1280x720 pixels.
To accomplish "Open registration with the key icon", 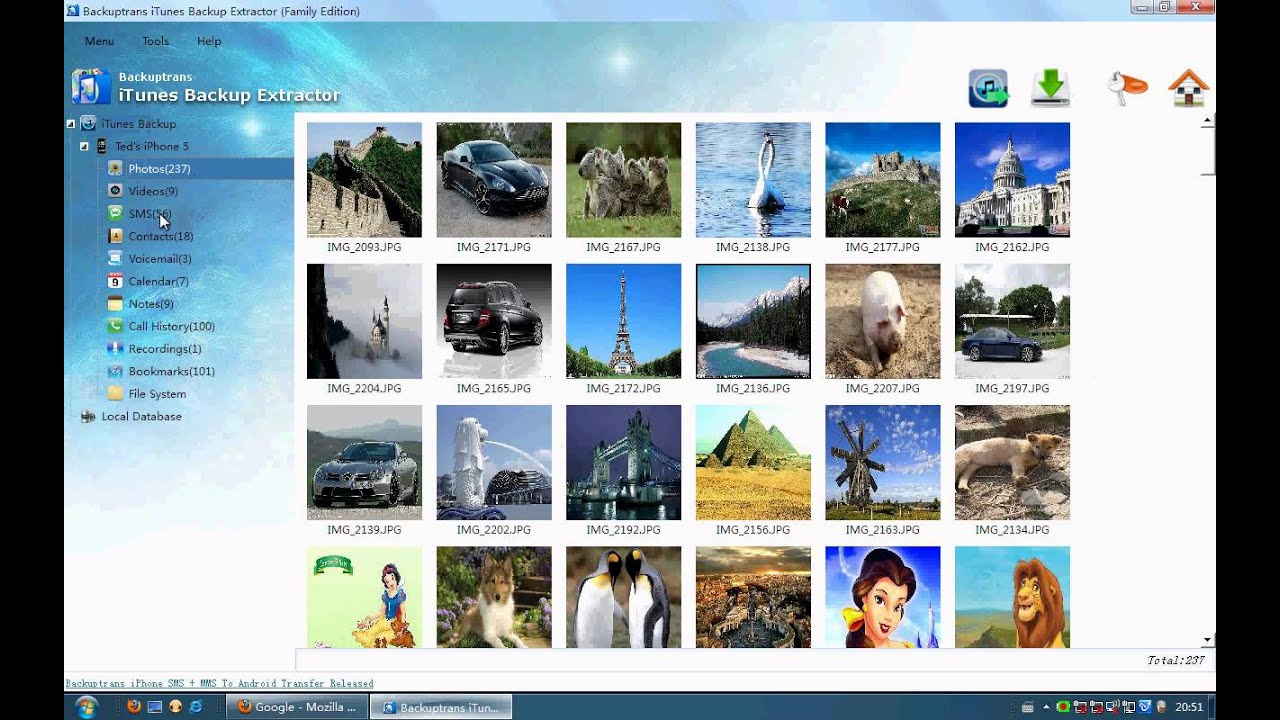I will click(1128, 89).
